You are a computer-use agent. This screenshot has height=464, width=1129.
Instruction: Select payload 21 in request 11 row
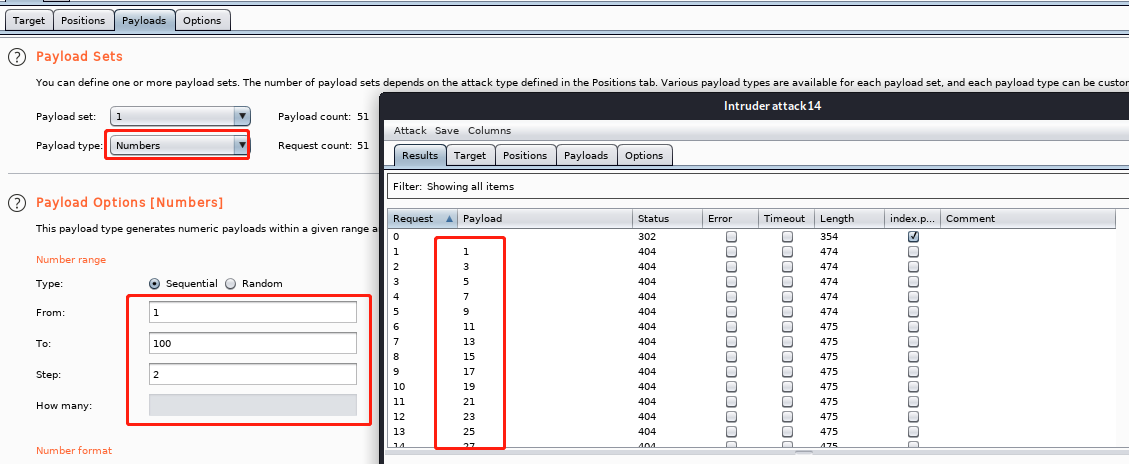click(469, 401)
